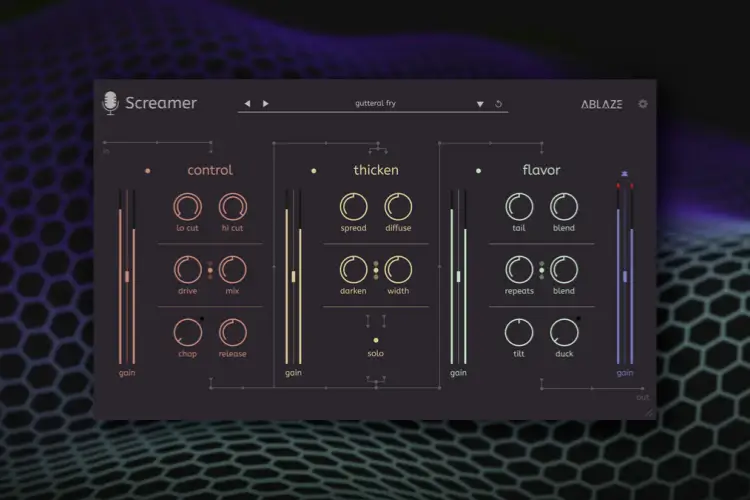Click the release knob
This screenshot has height=500, width=750.
[233, 333]
